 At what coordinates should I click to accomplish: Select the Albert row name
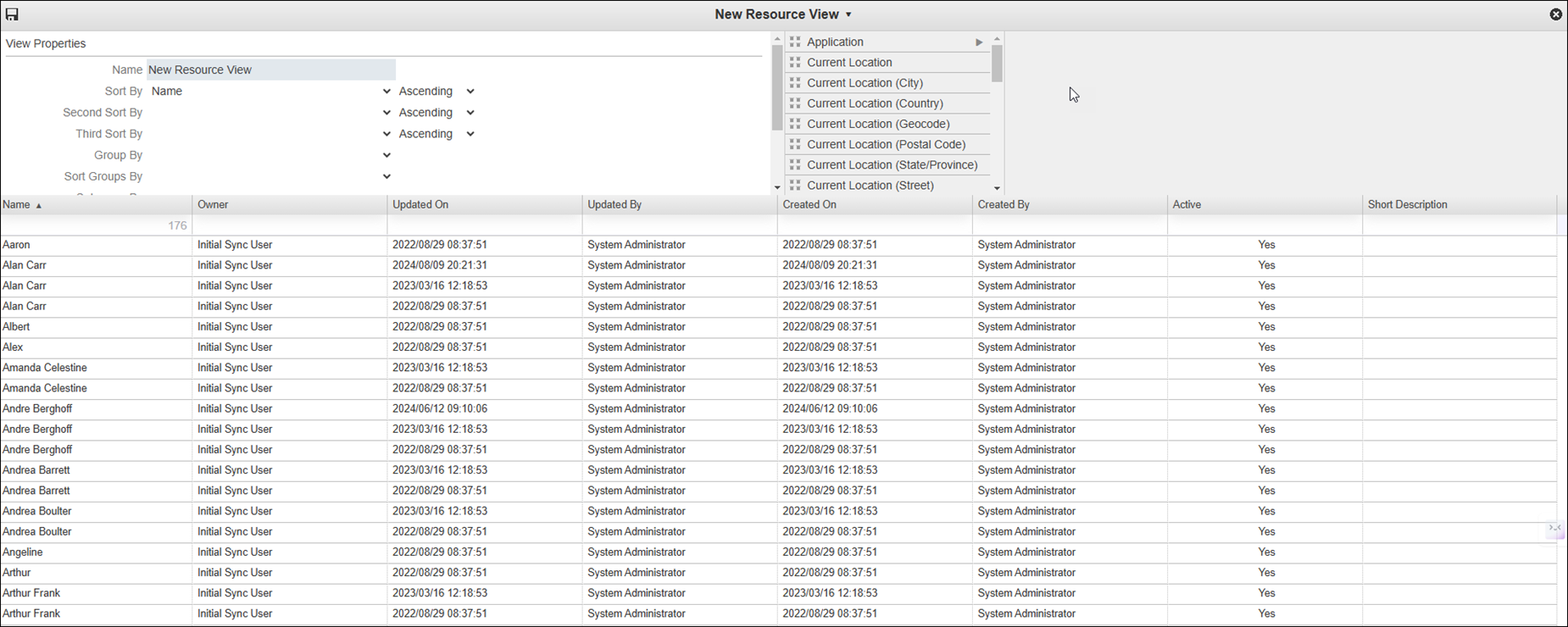click(16, 326)
